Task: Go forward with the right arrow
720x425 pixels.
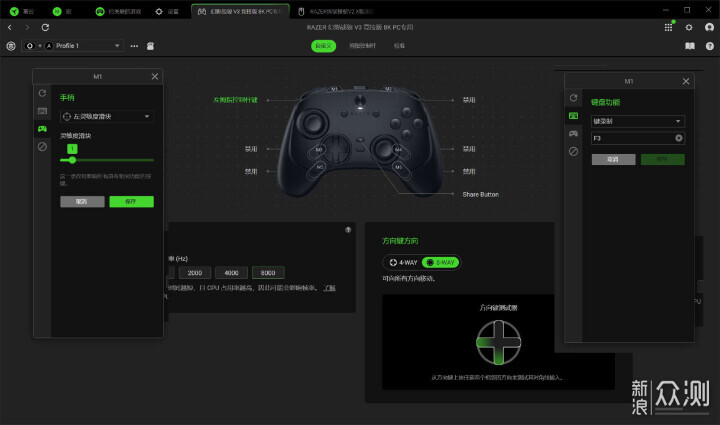Action: coord(27,28)
